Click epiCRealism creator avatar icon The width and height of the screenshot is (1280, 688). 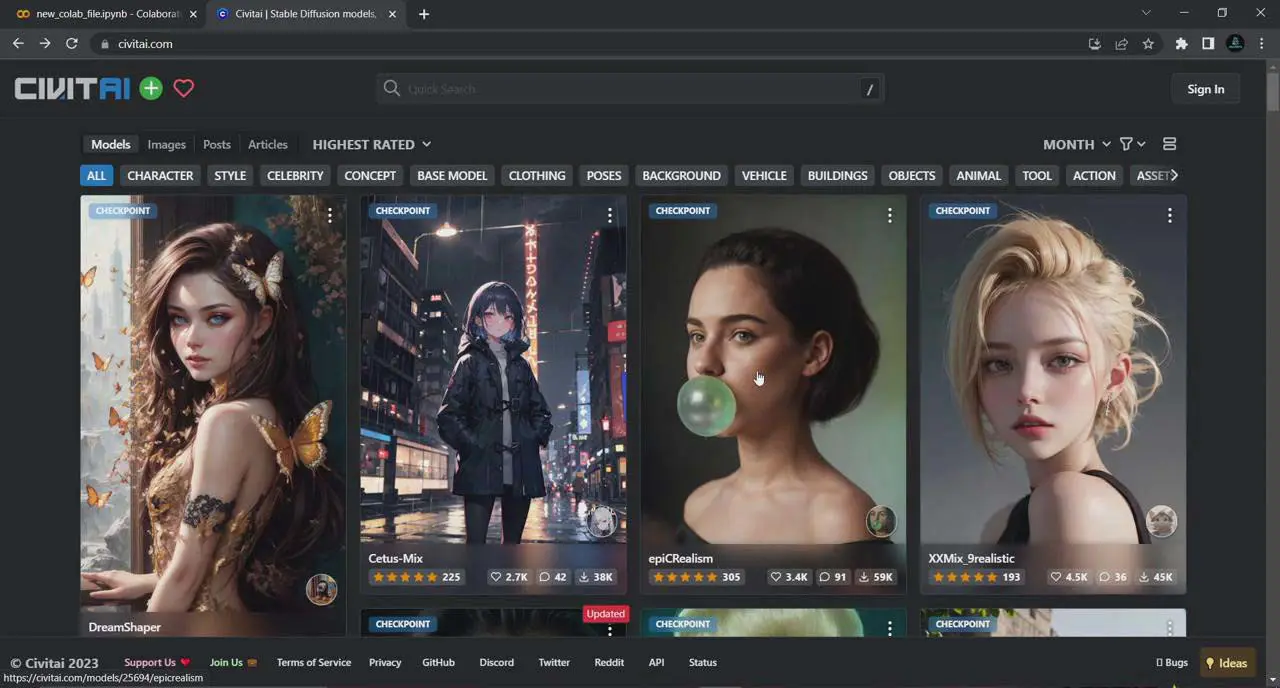click(x=880, y=521)
